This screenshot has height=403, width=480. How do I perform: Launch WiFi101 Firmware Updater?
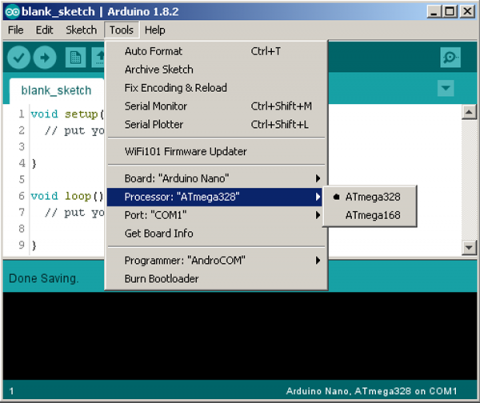click(216, 152)
